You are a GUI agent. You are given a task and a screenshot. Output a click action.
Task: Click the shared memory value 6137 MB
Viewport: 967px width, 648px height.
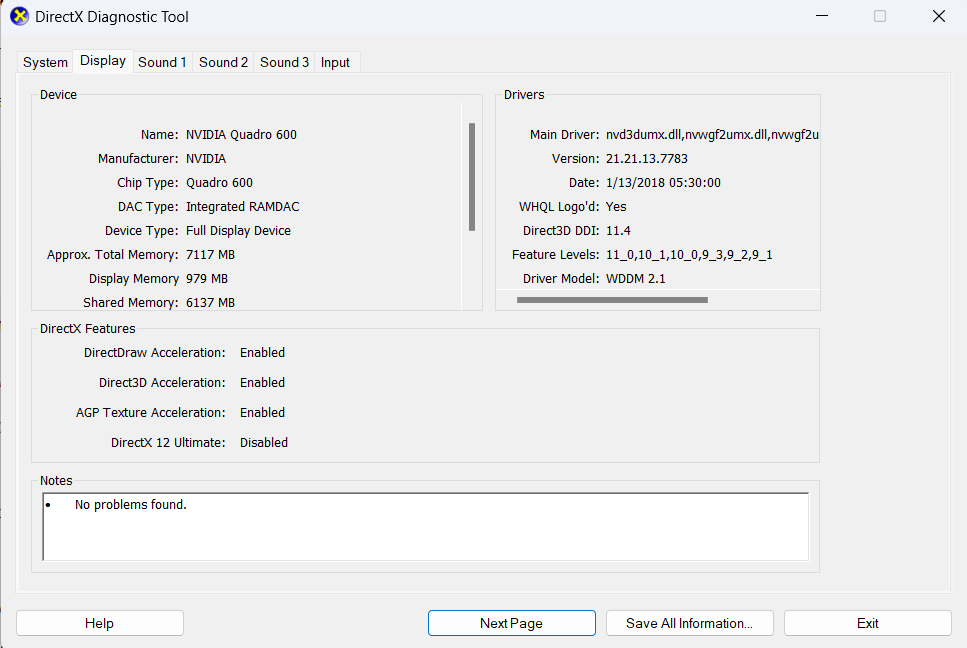point(210,303)
